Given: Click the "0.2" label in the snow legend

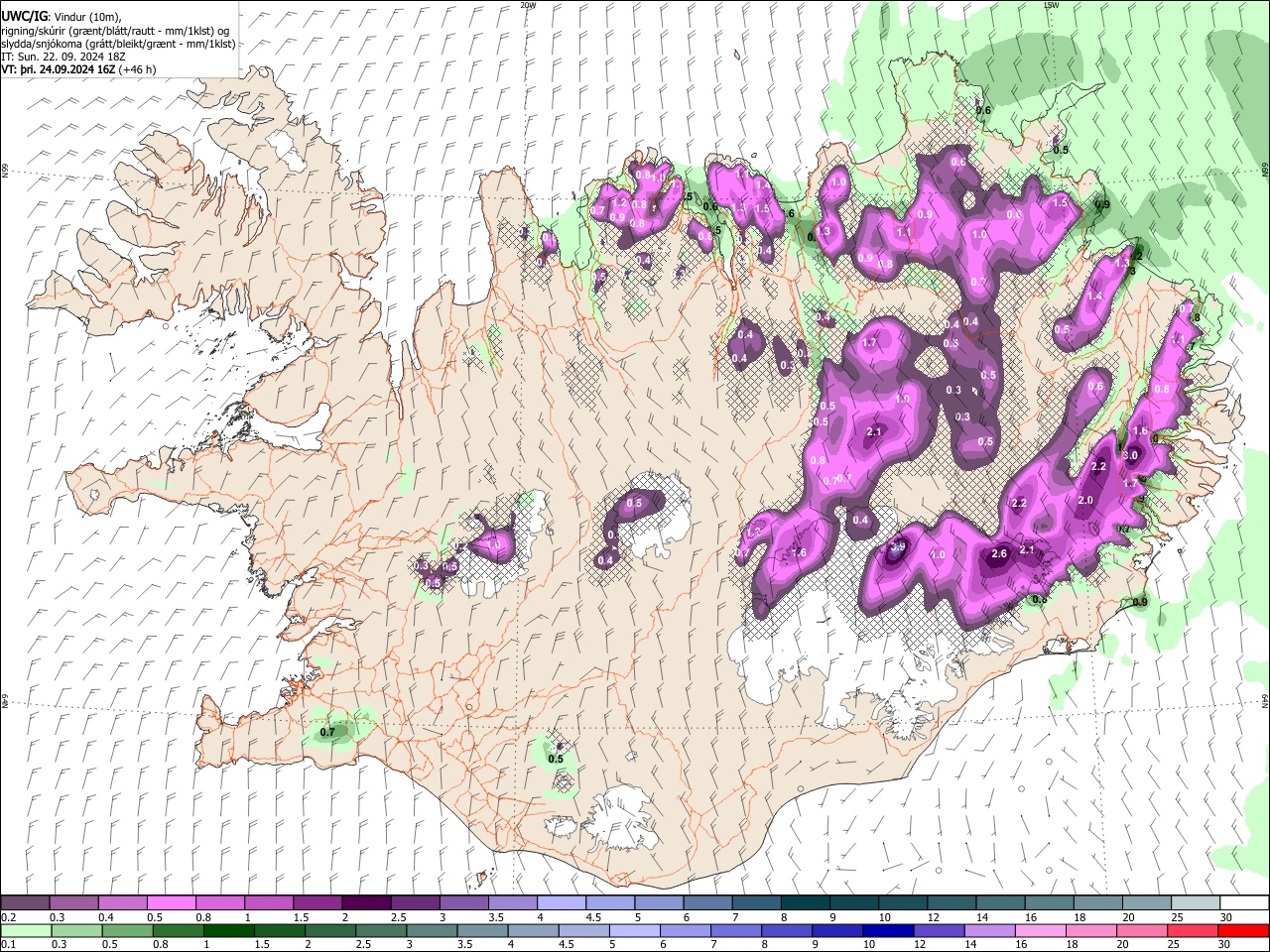Looking at the screenshot, I should (x=8, y=917).
